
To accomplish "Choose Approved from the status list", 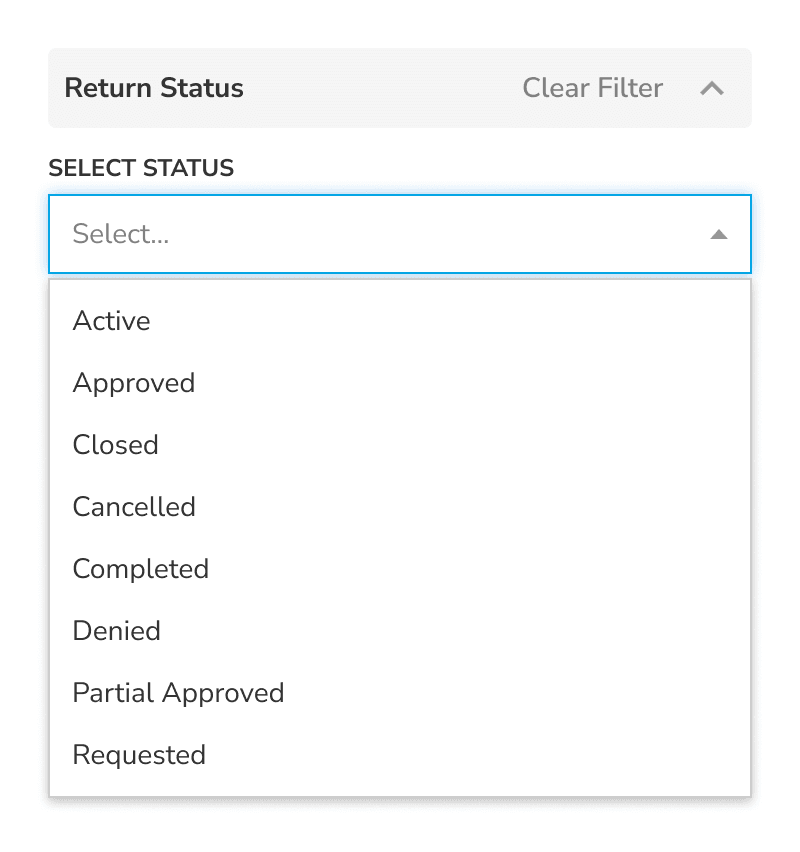I will 134,383.
